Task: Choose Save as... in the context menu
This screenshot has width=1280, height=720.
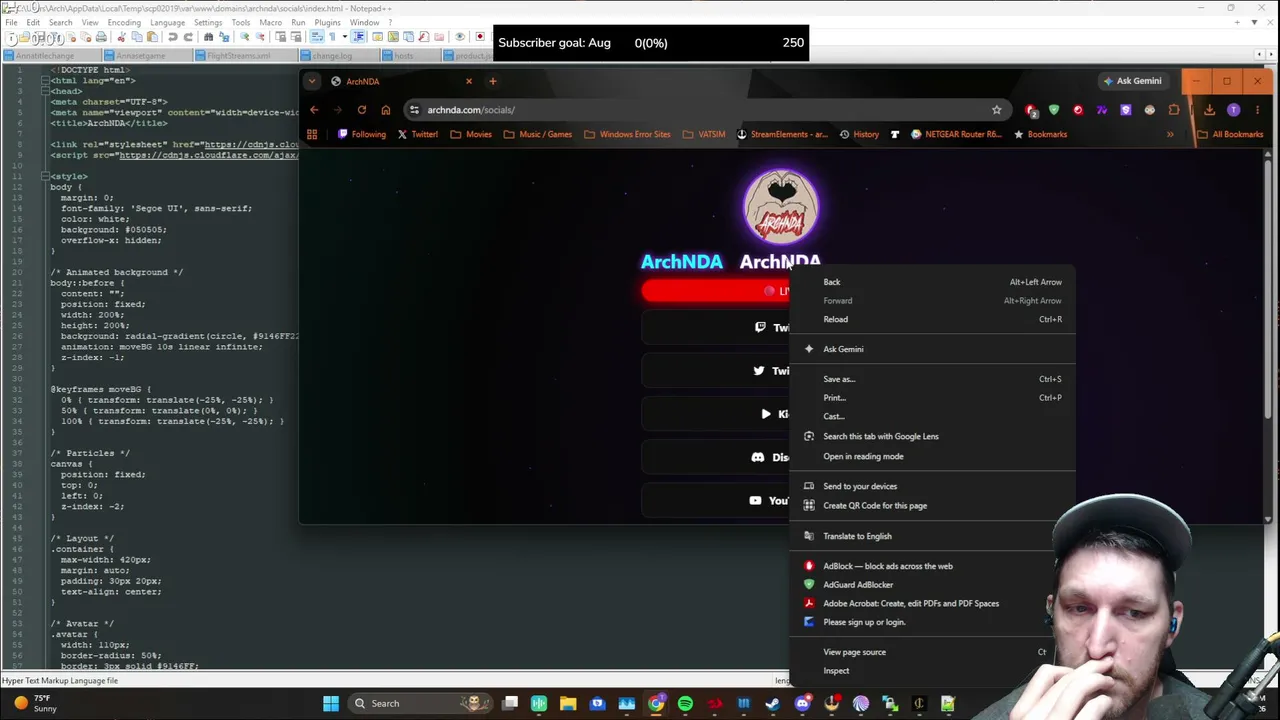Action: [932, 379]
